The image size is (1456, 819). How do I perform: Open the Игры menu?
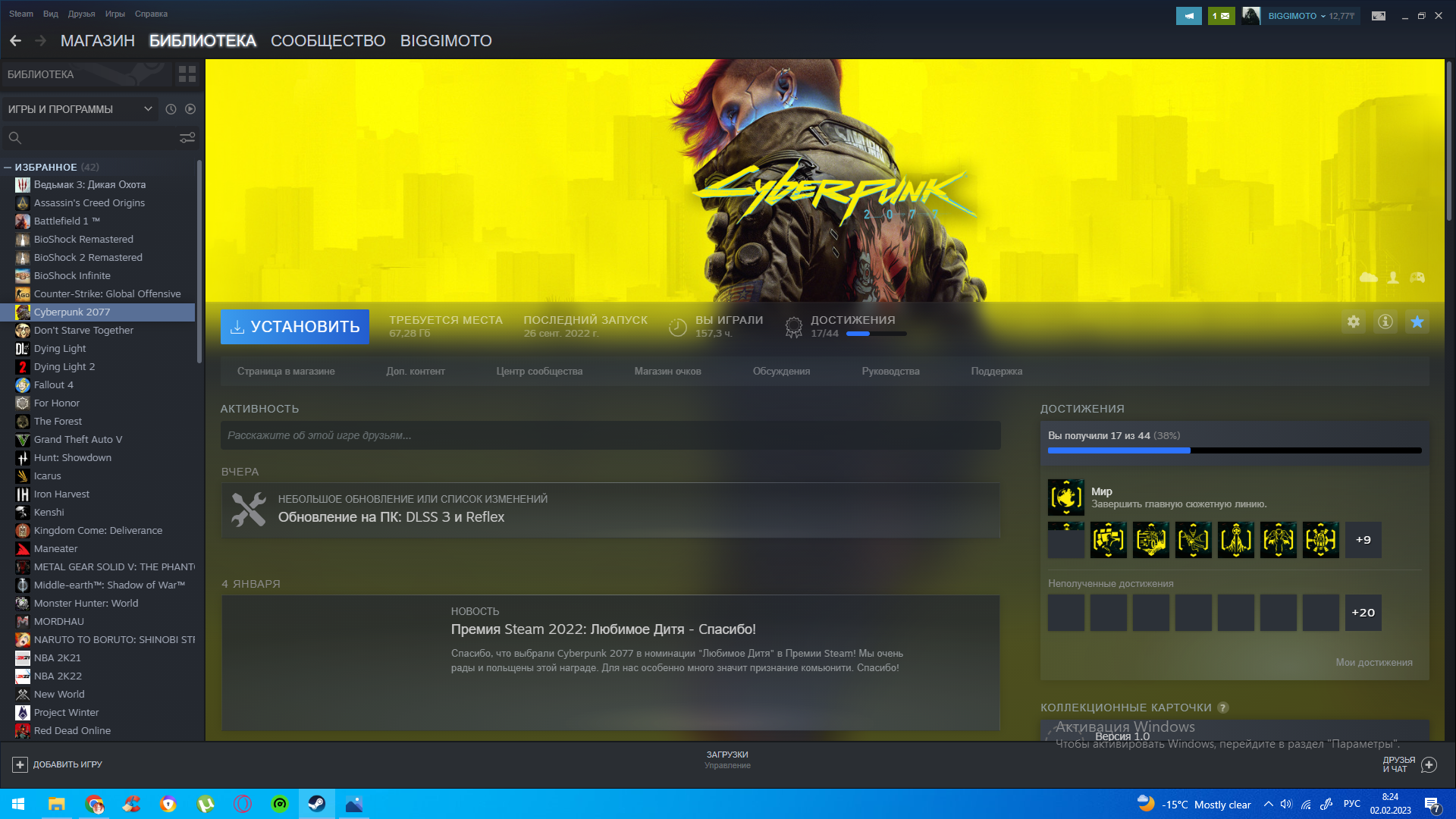click(115, 14)
